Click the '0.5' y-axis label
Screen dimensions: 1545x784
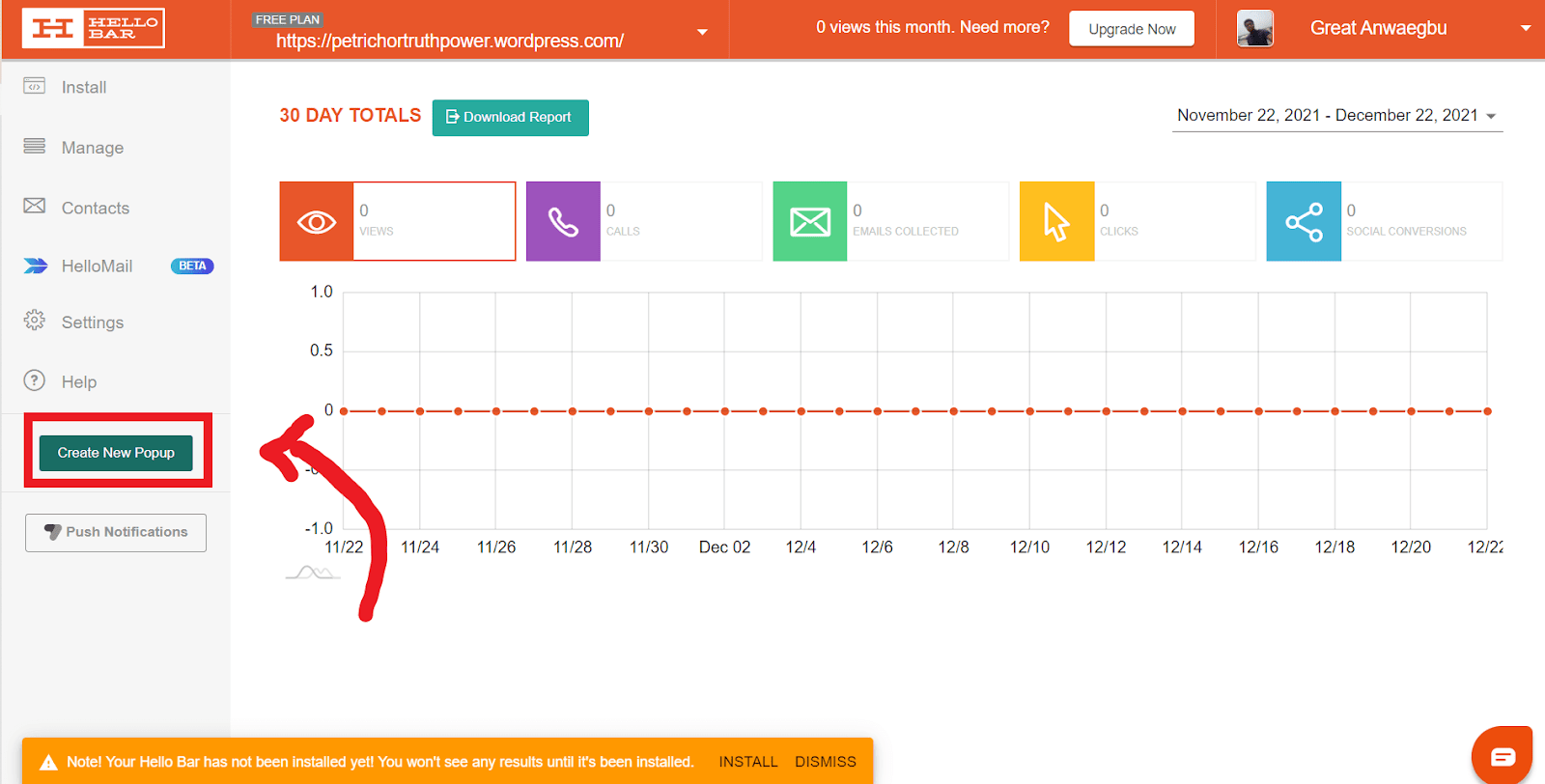click(322, 350)
